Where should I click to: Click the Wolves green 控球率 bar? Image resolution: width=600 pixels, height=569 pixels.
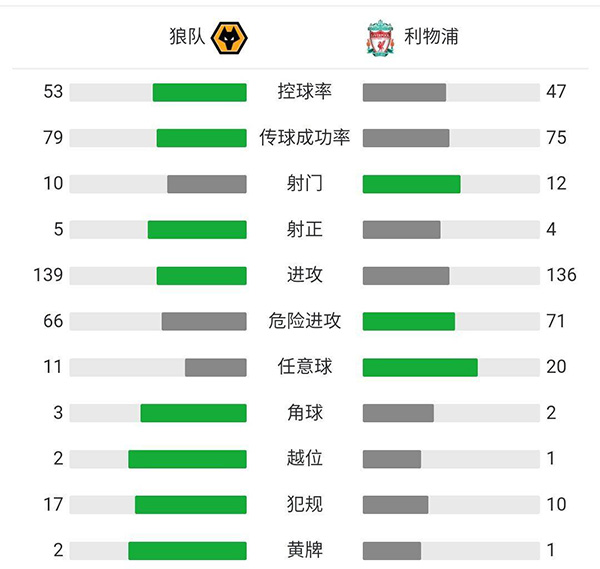point(199,92)
